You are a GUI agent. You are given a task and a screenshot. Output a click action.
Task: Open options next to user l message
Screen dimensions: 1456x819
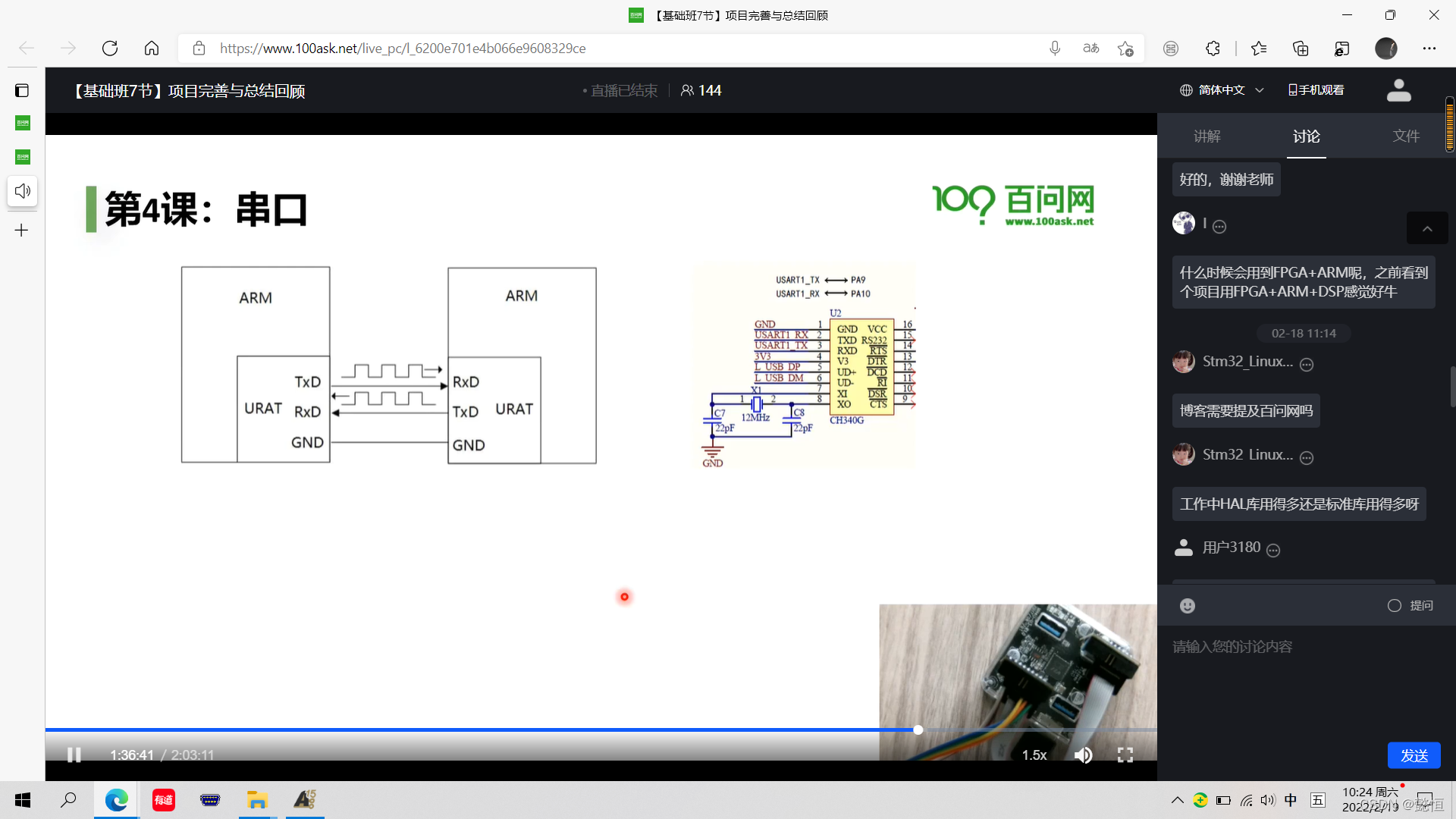(x=1219, y=227)
